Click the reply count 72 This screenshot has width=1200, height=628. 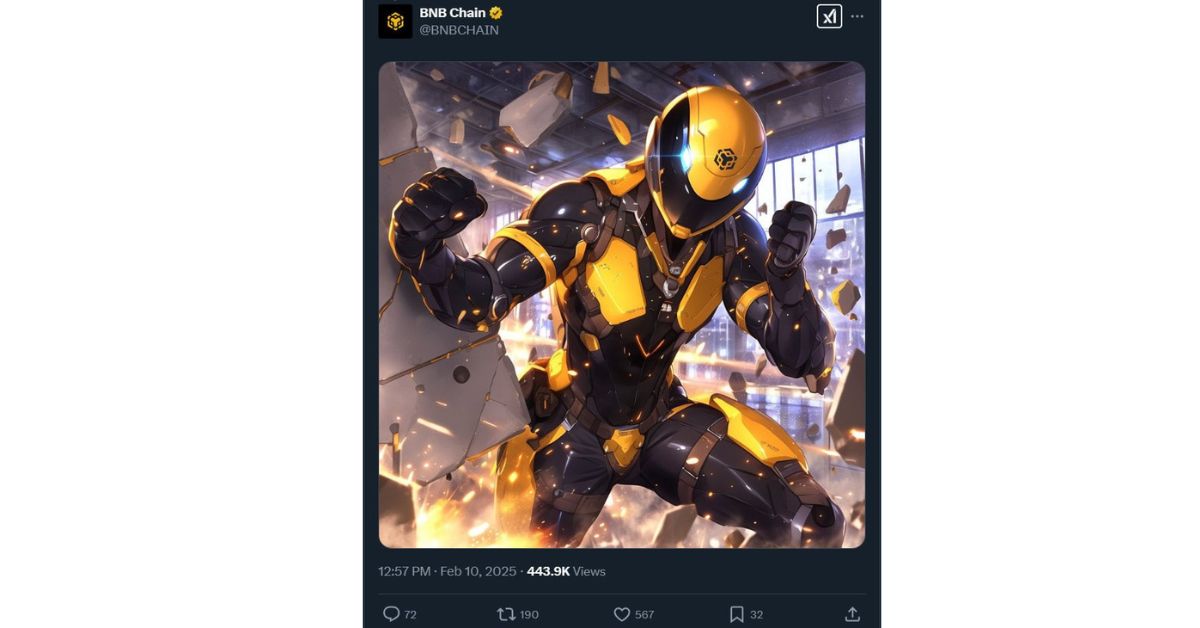[410, 614]
